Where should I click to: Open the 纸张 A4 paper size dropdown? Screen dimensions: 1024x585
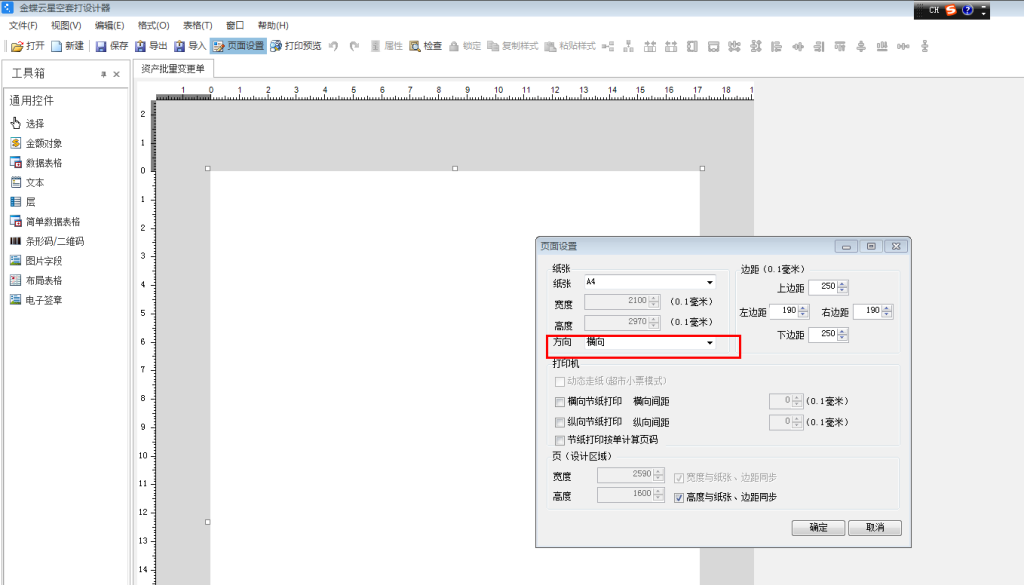[709, 283]
